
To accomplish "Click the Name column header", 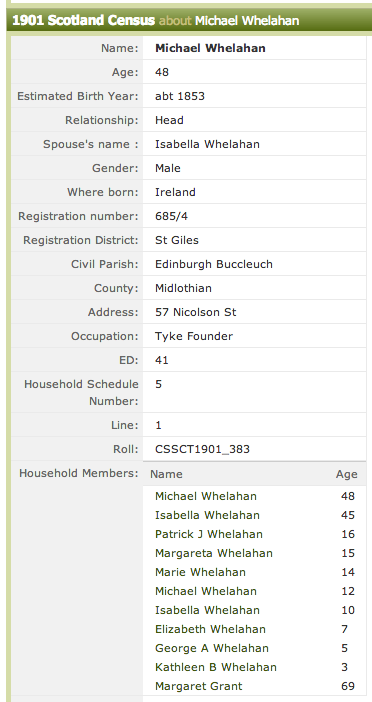I will click(x=166, y=474).
